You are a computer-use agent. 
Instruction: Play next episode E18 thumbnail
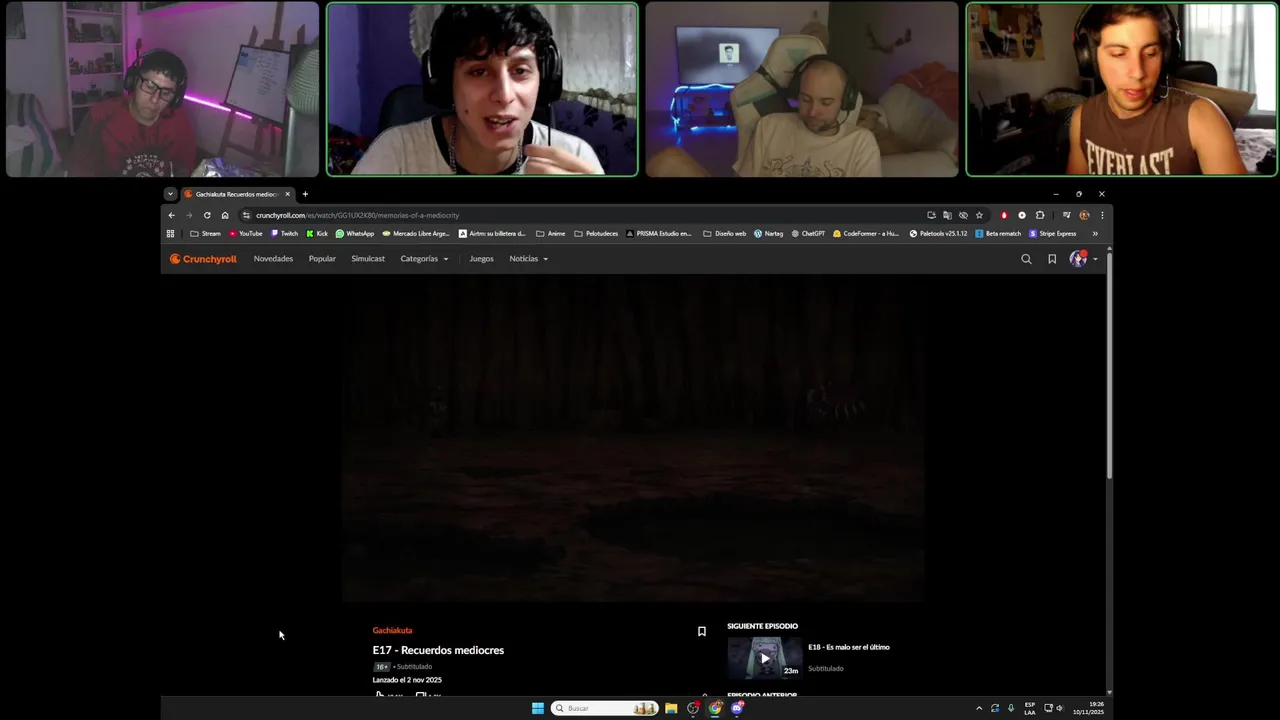764,658
